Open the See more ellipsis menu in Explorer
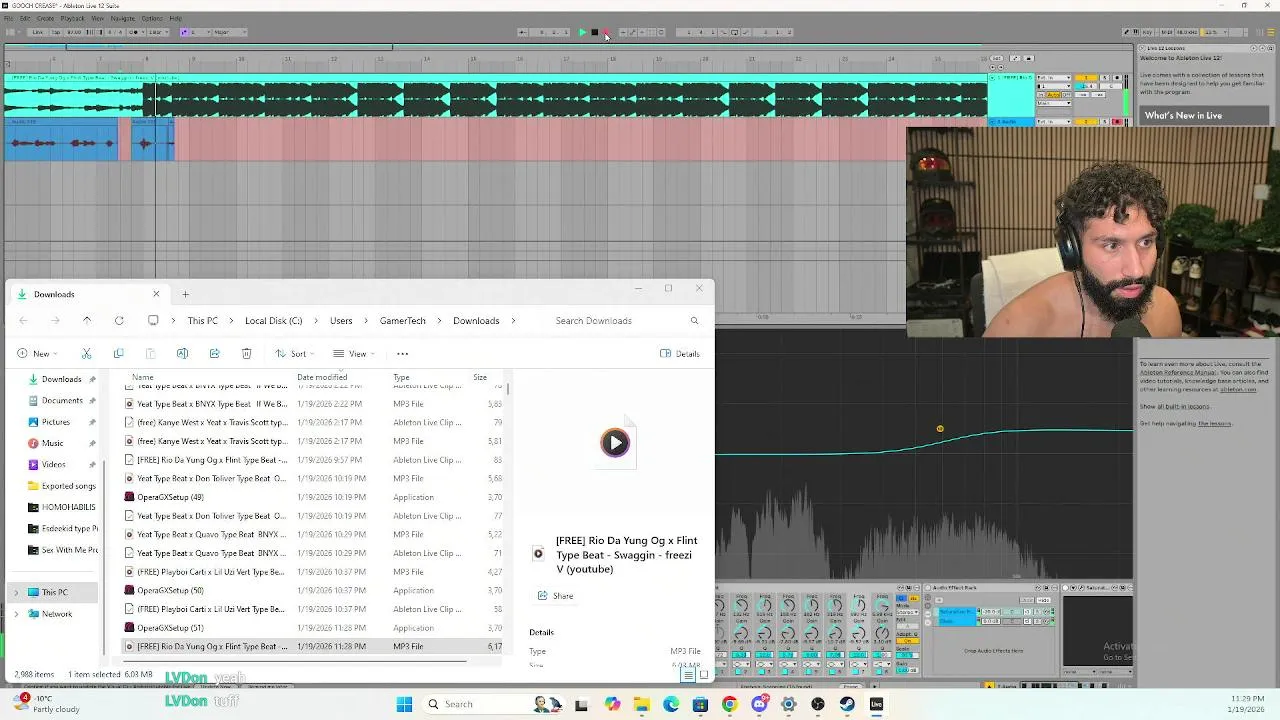This screenshot has height=720, width=1280. click(402, 353)
